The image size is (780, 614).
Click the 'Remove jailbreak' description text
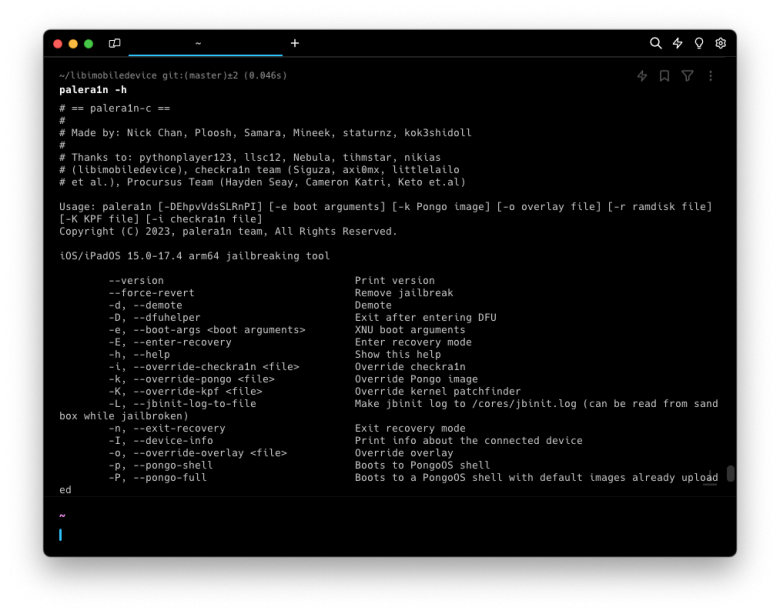[x=404, y=293]
